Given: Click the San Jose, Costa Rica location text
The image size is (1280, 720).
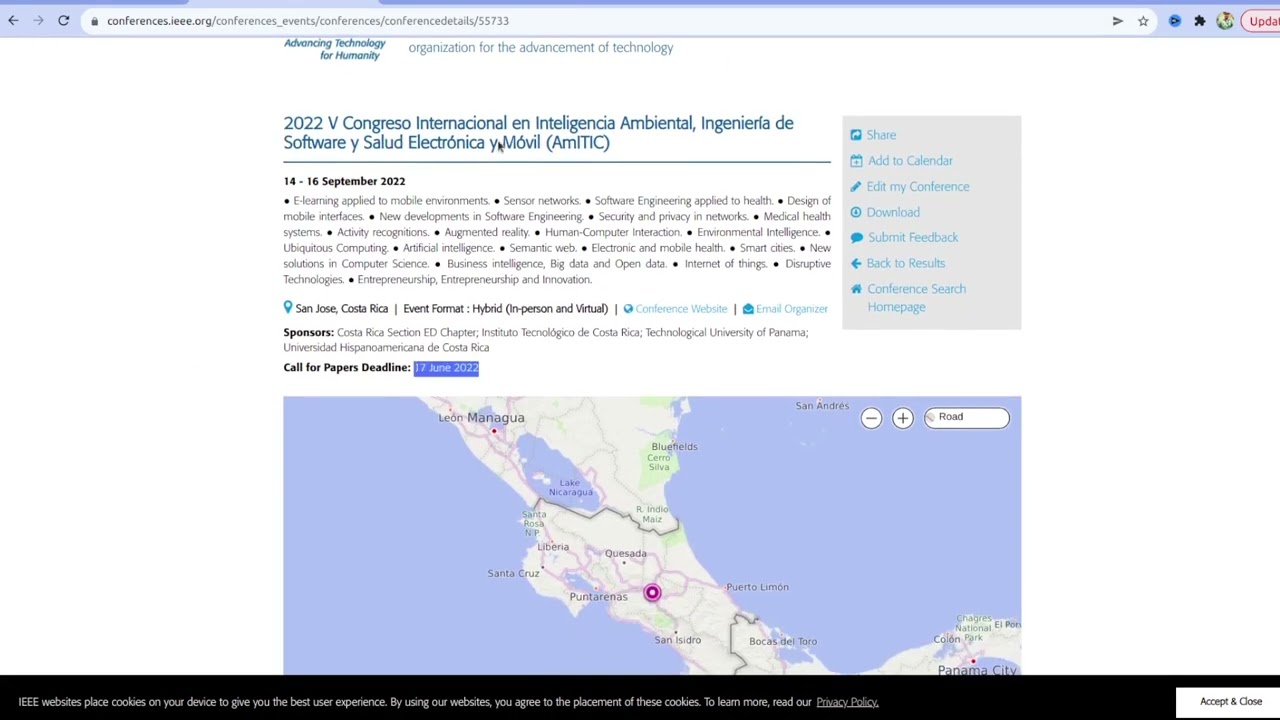Looking at the screenshot, I should 341,309.
